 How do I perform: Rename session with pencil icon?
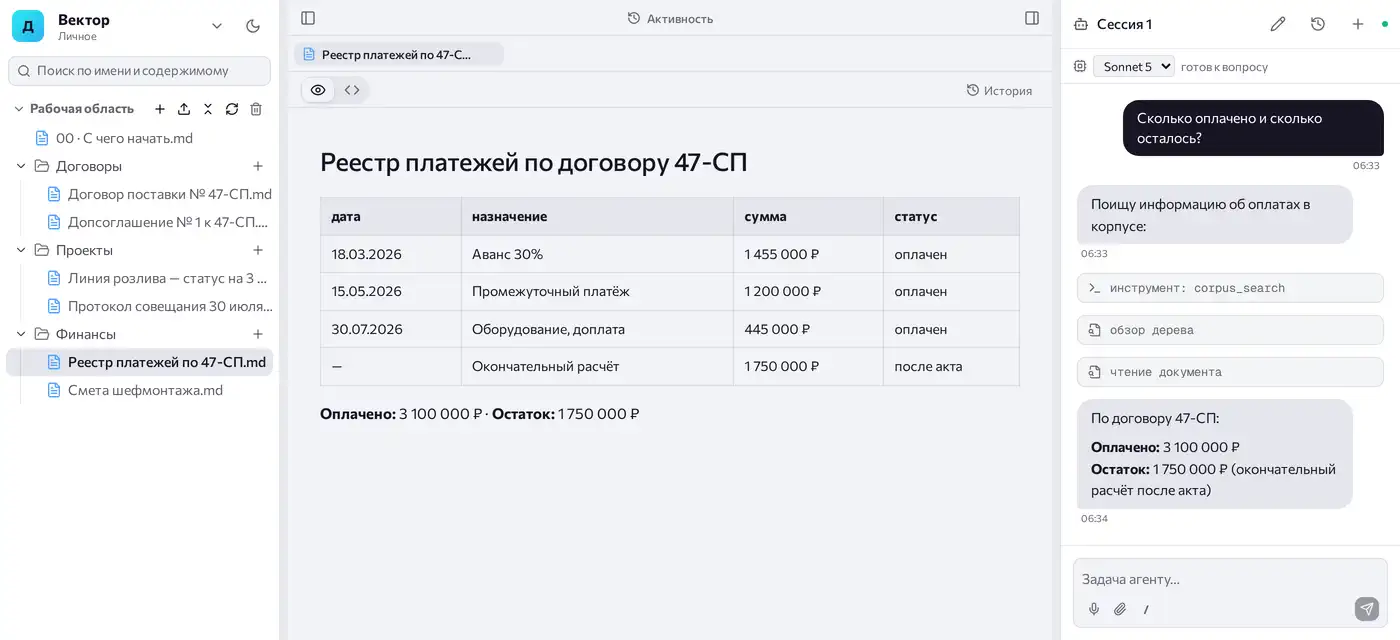pyautogui.click(x=1278, y=24)
